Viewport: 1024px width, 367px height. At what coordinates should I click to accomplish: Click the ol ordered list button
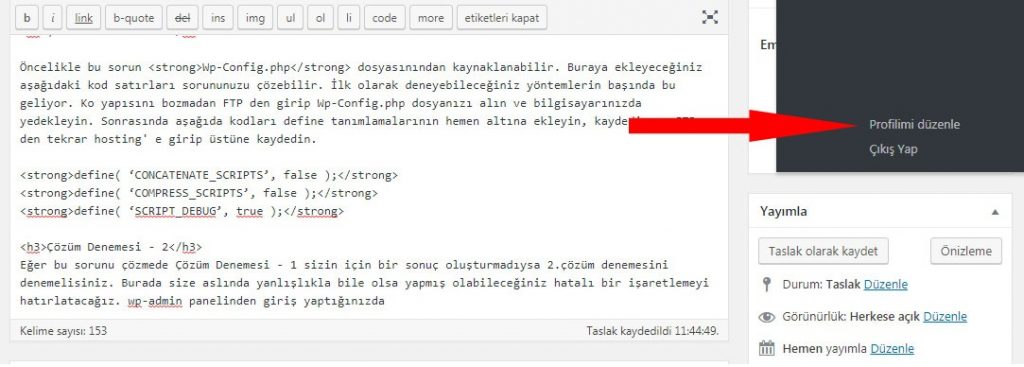320,18
